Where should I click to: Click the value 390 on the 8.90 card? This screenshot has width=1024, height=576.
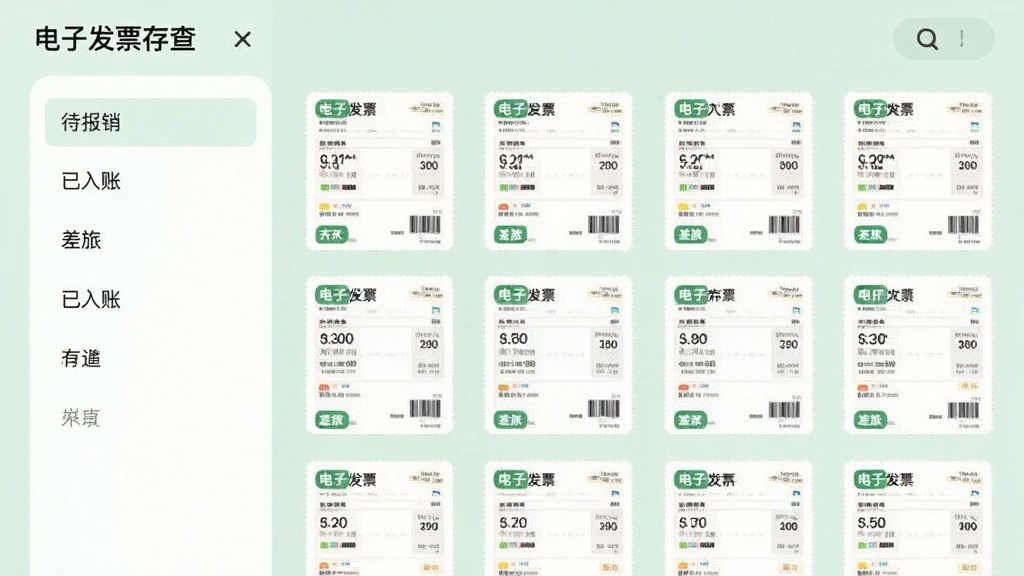[x=788, y=344]
